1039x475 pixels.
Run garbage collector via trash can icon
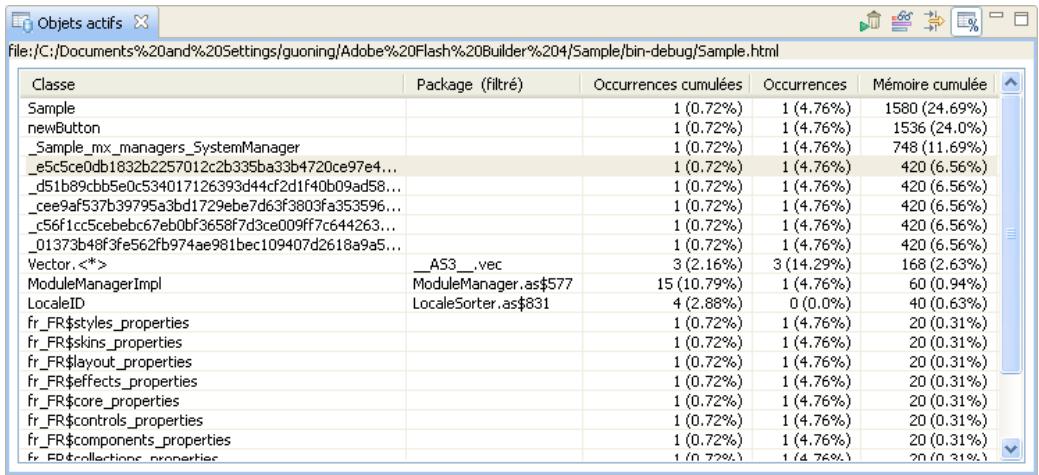[871, 22]
